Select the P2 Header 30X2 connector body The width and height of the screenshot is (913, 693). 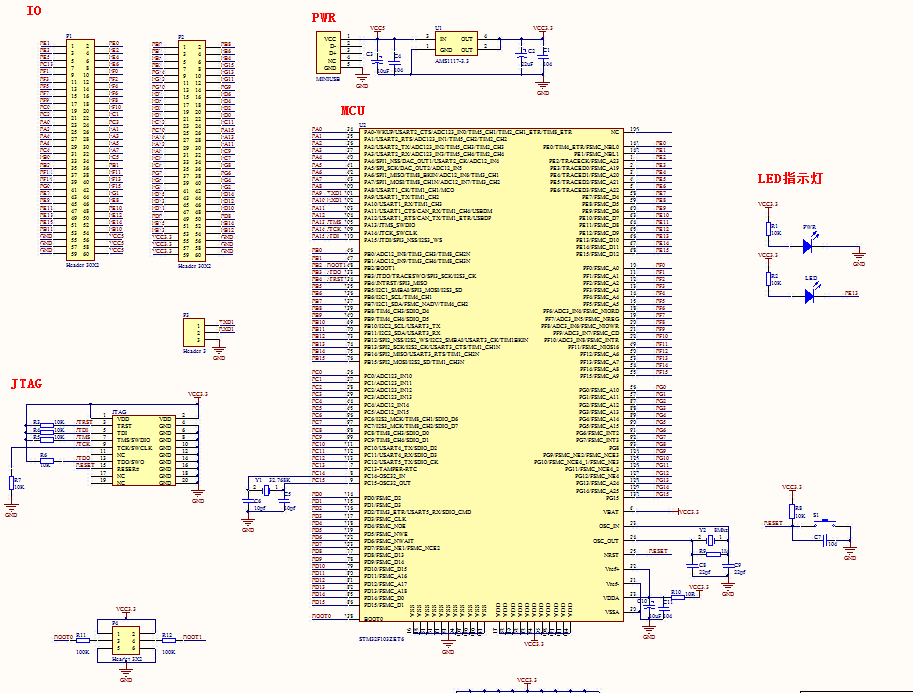pyautogui.click(x=192, y=150)
